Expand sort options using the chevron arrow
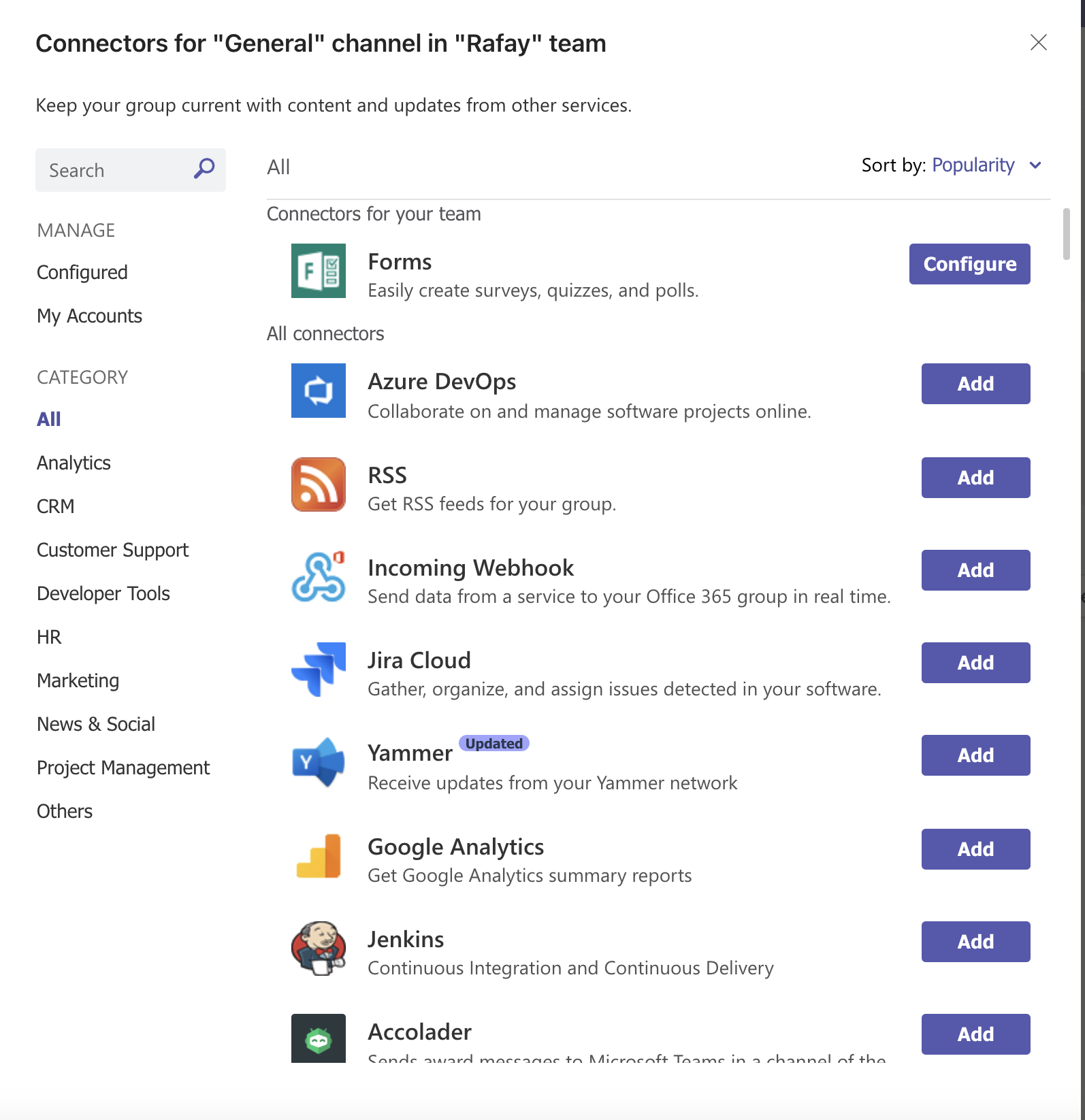Image resolution: width=1085 pixels, height=1120 pixels. pos(1035,165)
